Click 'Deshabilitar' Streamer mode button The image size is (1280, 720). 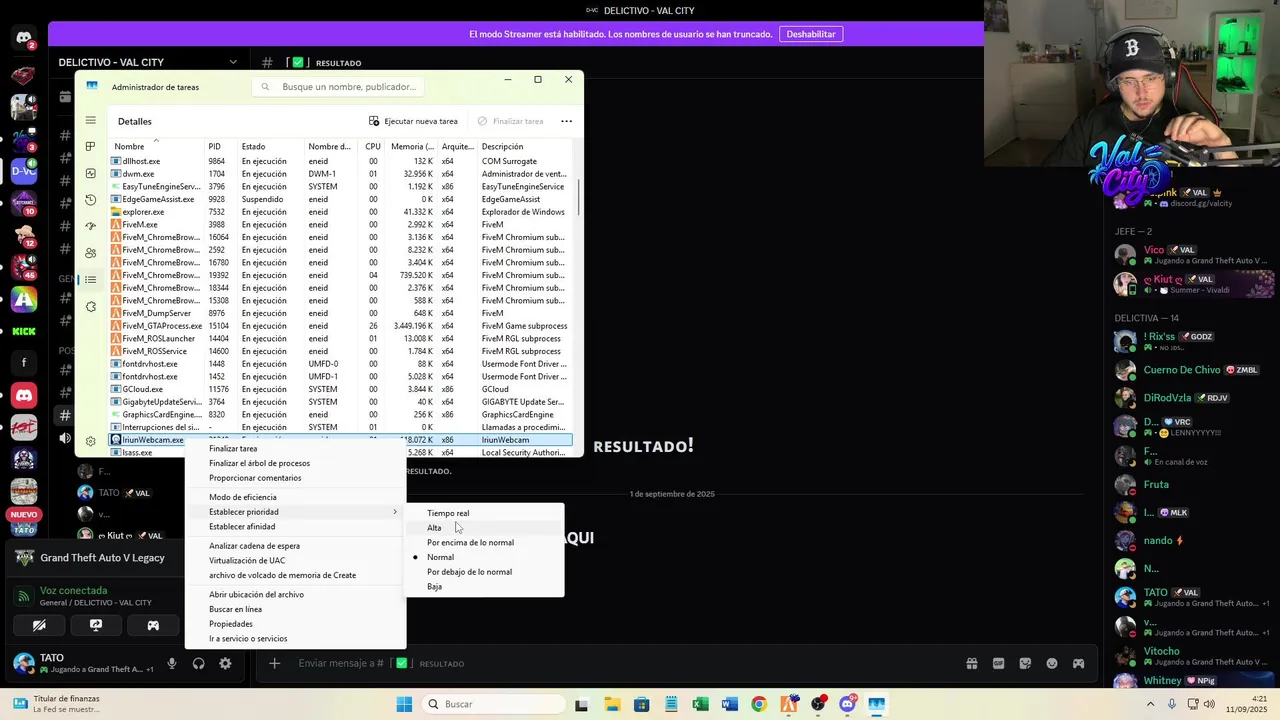811,34
